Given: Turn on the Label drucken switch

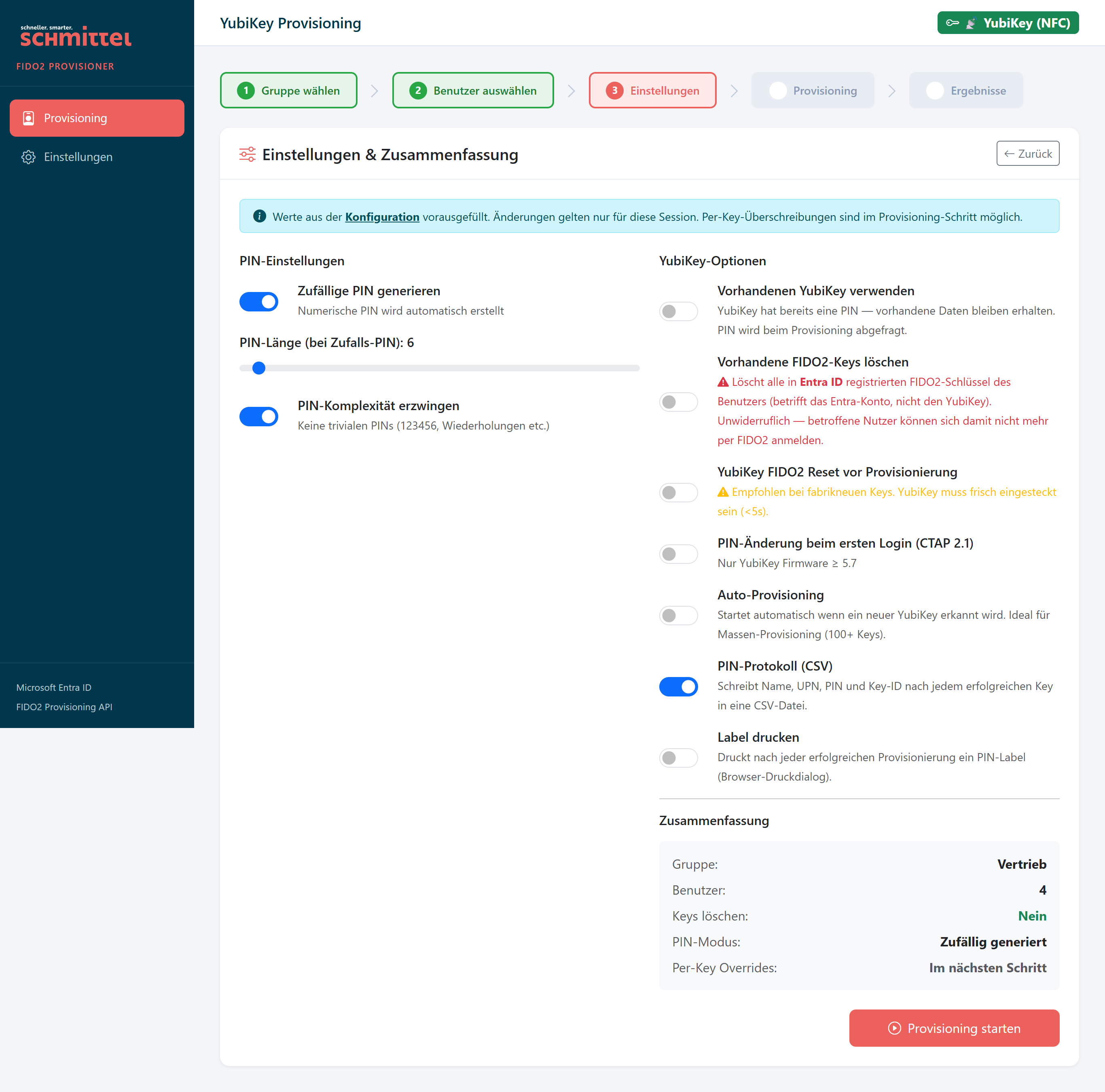Looking at the screenshot, I should [678, 758].
